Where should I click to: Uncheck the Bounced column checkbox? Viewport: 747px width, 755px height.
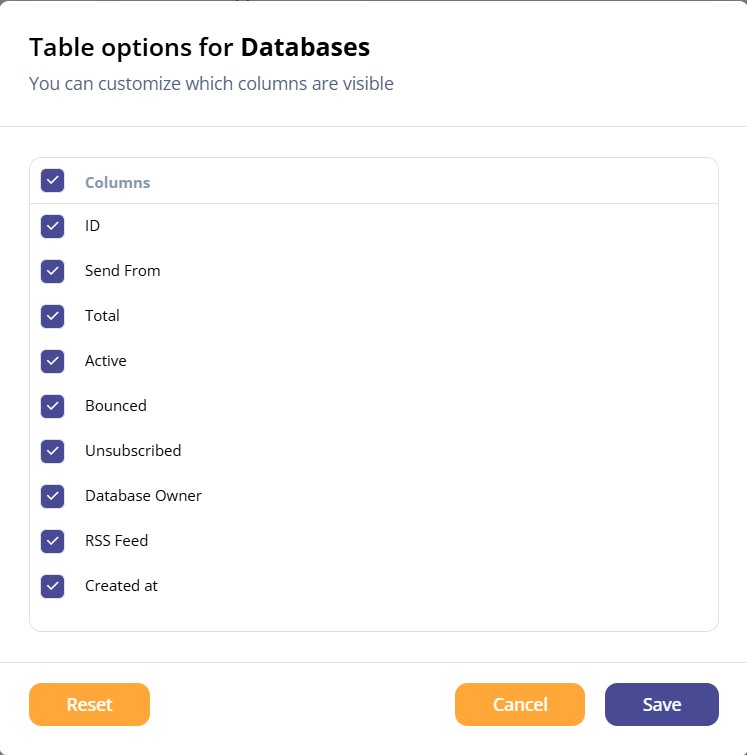point(52,406)
